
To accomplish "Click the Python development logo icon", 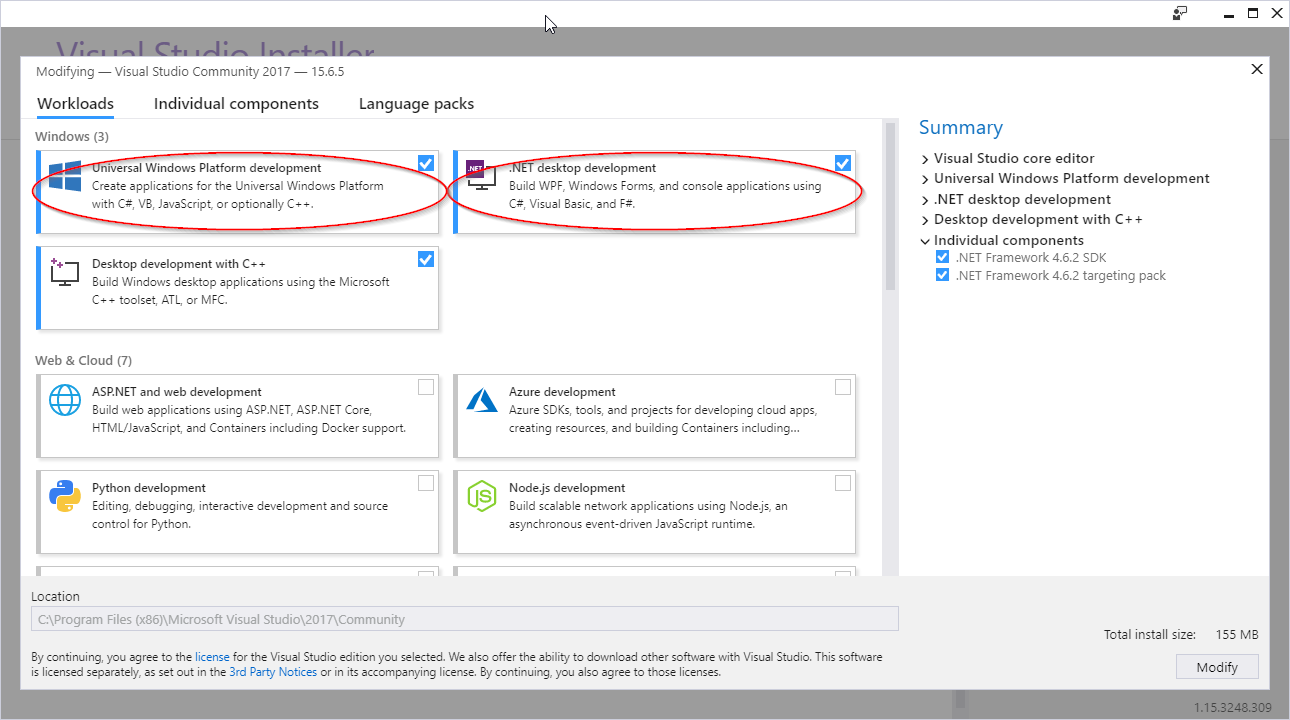I will click(65, 496).
